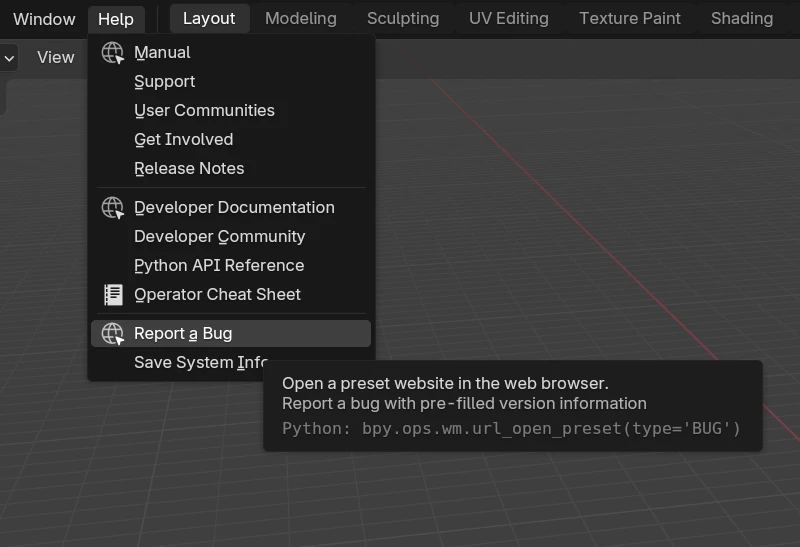This screenshot has height=547, width=800.
Task: Click globe icon beside Report a Bug
Action: pyautogui.click(x=112, y=334)
